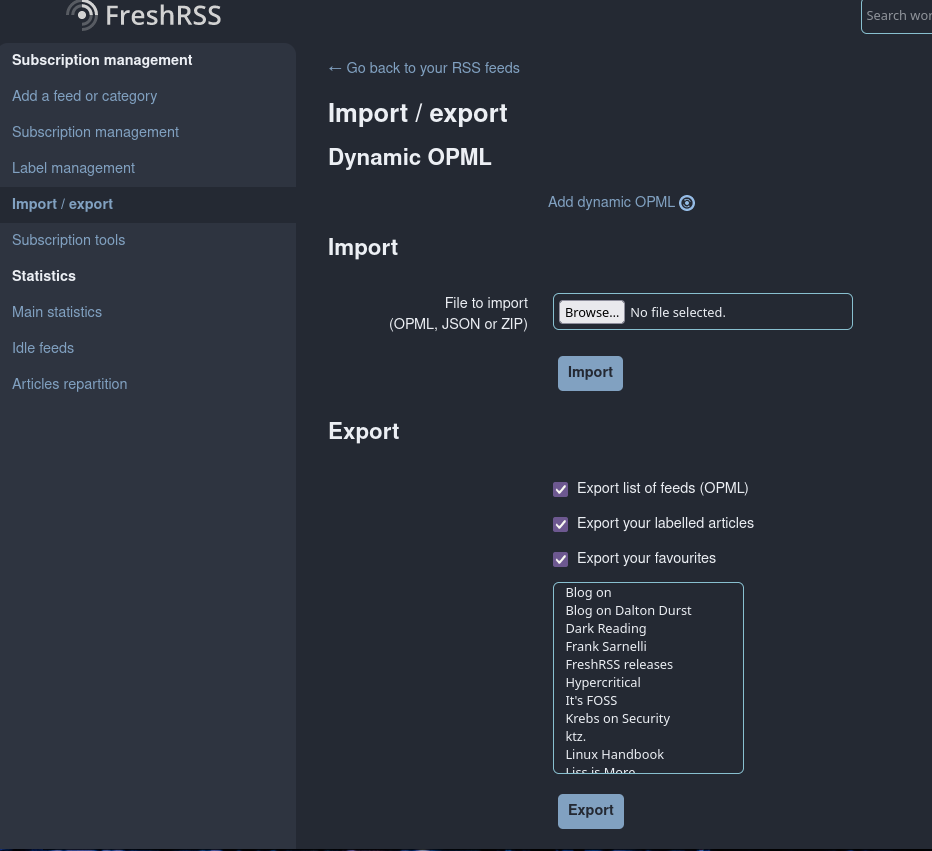Open Articles repartition page
Screen dimensions: 932x851
[x=70, y=384]
